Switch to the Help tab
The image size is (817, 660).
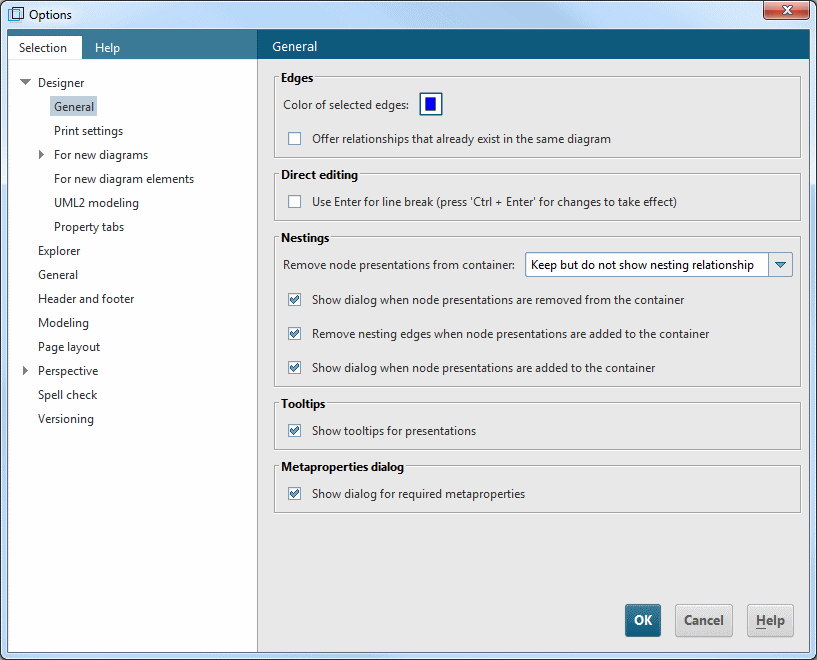[107, 47]
